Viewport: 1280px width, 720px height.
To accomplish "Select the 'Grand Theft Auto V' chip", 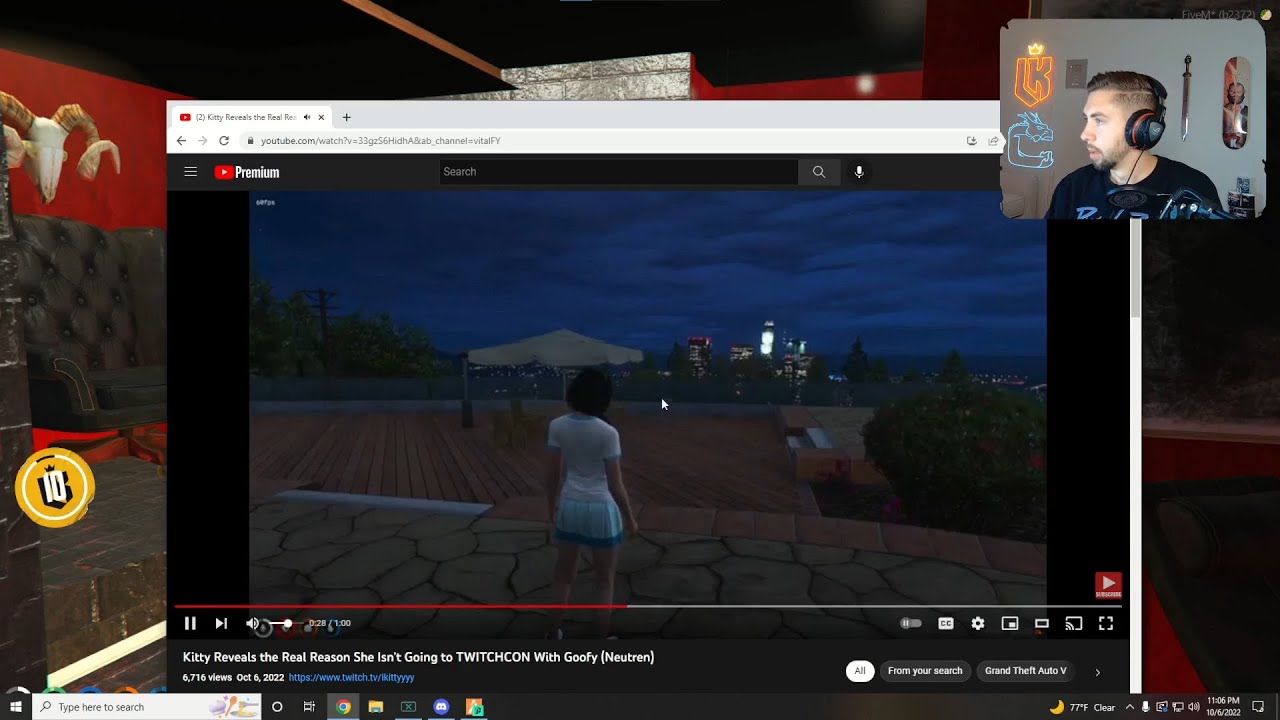I will coord(1026,671).
